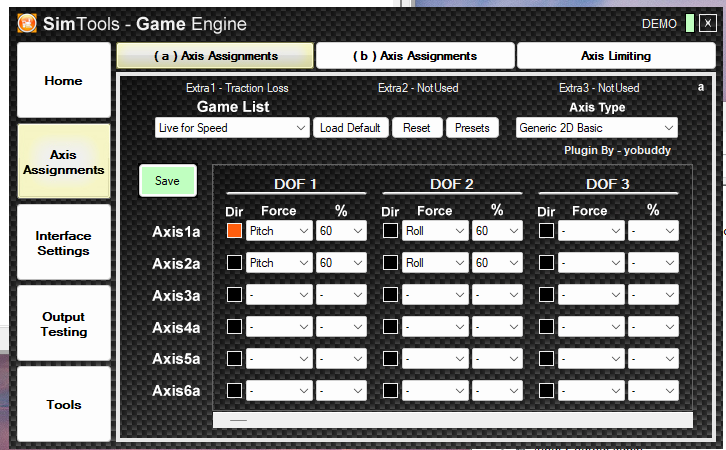
Task: Toggle Axis3a DOF 2 direction box
Action: click(x=390, y=294)
